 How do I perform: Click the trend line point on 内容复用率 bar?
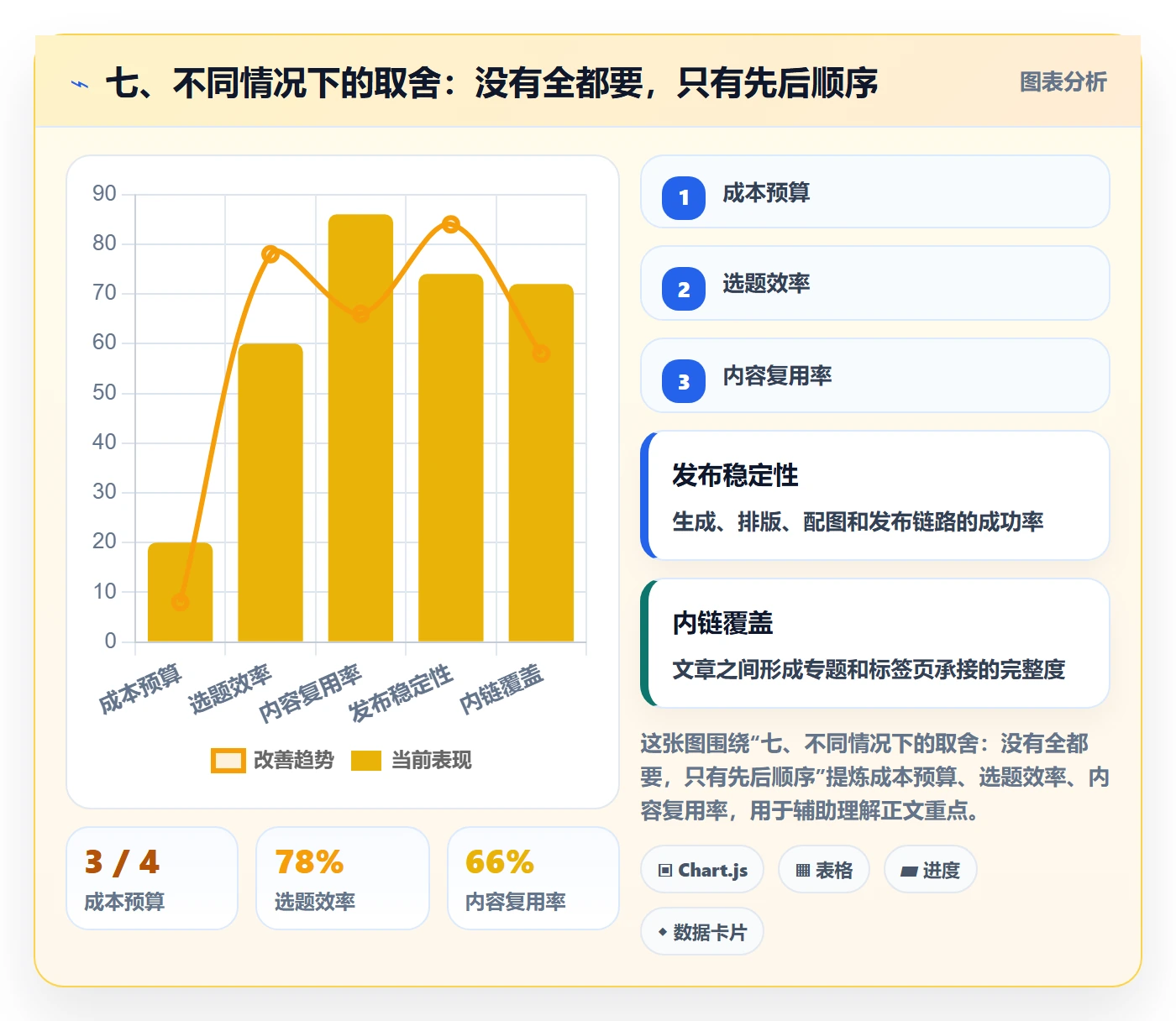pyautogui.click(x=360, y=314)
